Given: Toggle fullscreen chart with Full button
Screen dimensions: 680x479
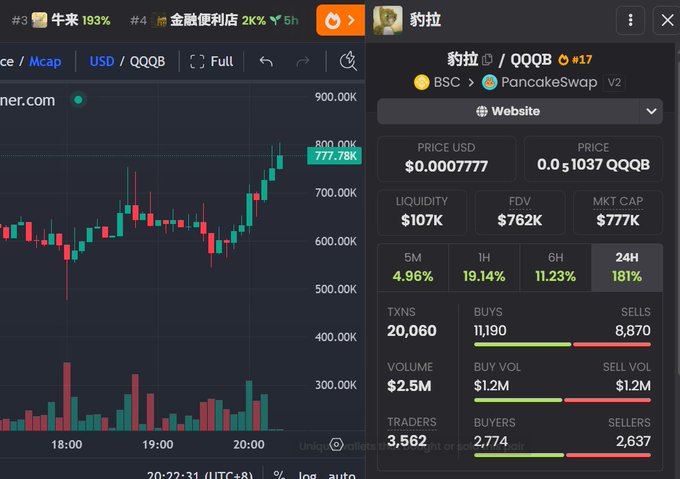Looking at the screenshot, I should 212,62.
